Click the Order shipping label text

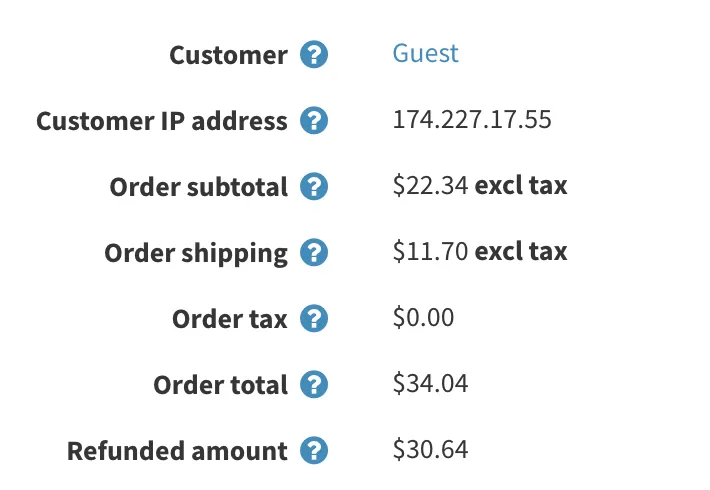(x=196, y=254)
